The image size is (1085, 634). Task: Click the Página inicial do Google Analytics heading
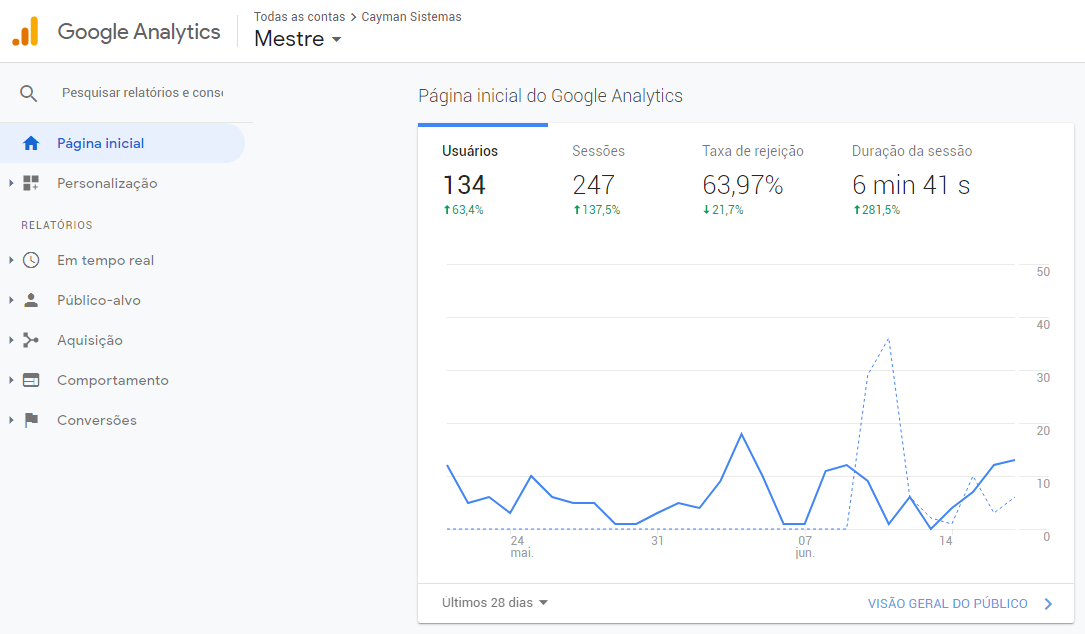click(x=550, y=96)
